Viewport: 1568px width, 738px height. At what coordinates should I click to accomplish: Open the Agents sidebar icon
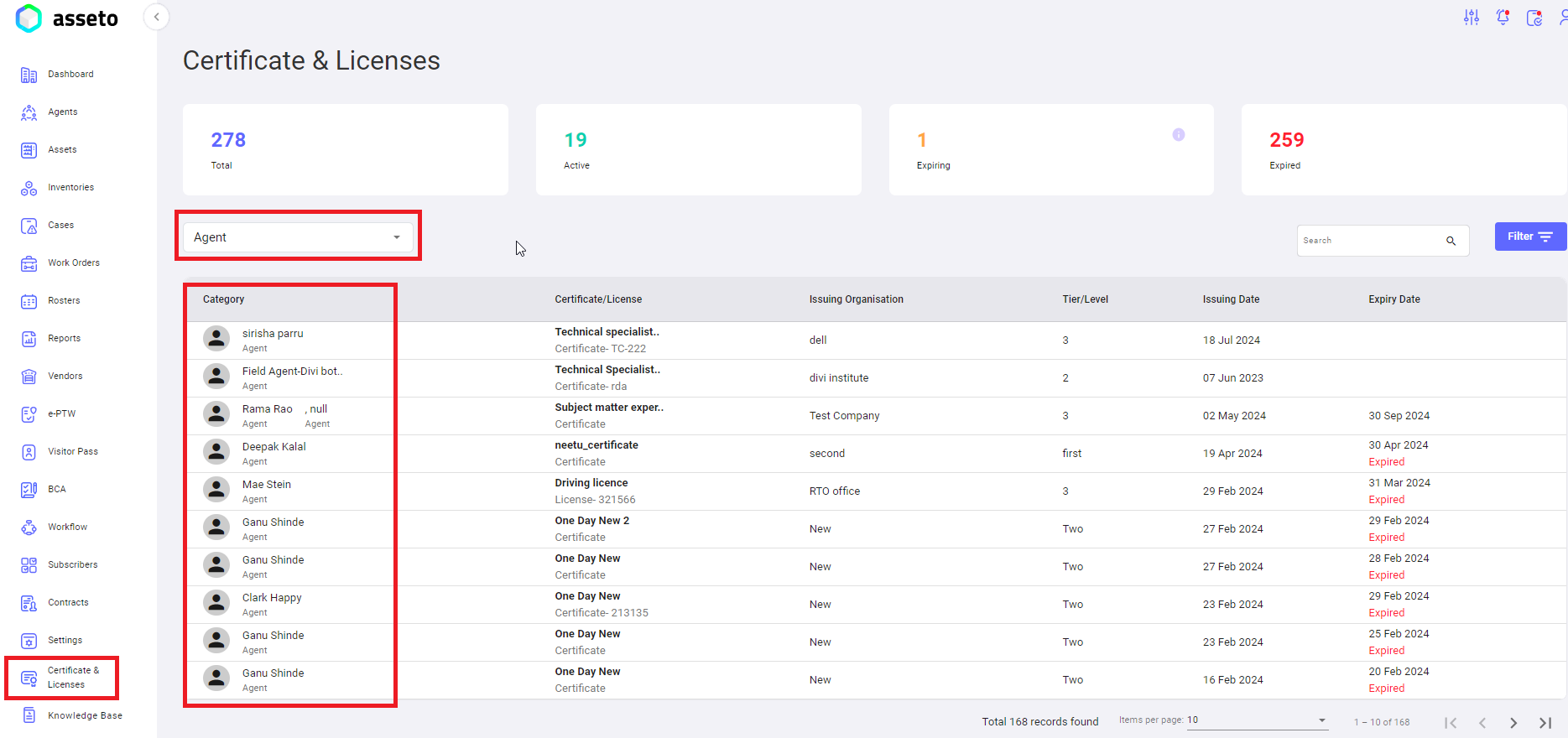click(29, 112)
